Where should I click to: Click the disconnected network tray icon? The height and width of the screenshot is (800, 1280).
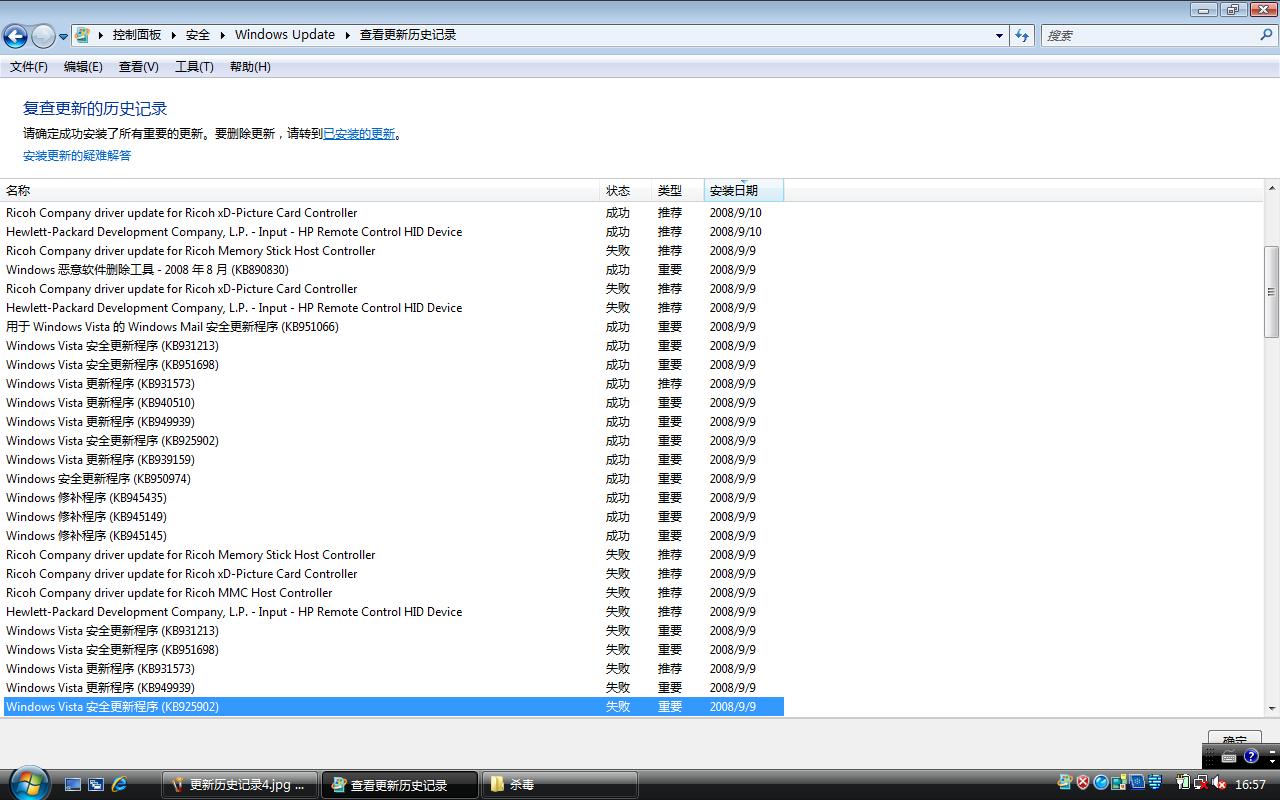pos(1201,783)
